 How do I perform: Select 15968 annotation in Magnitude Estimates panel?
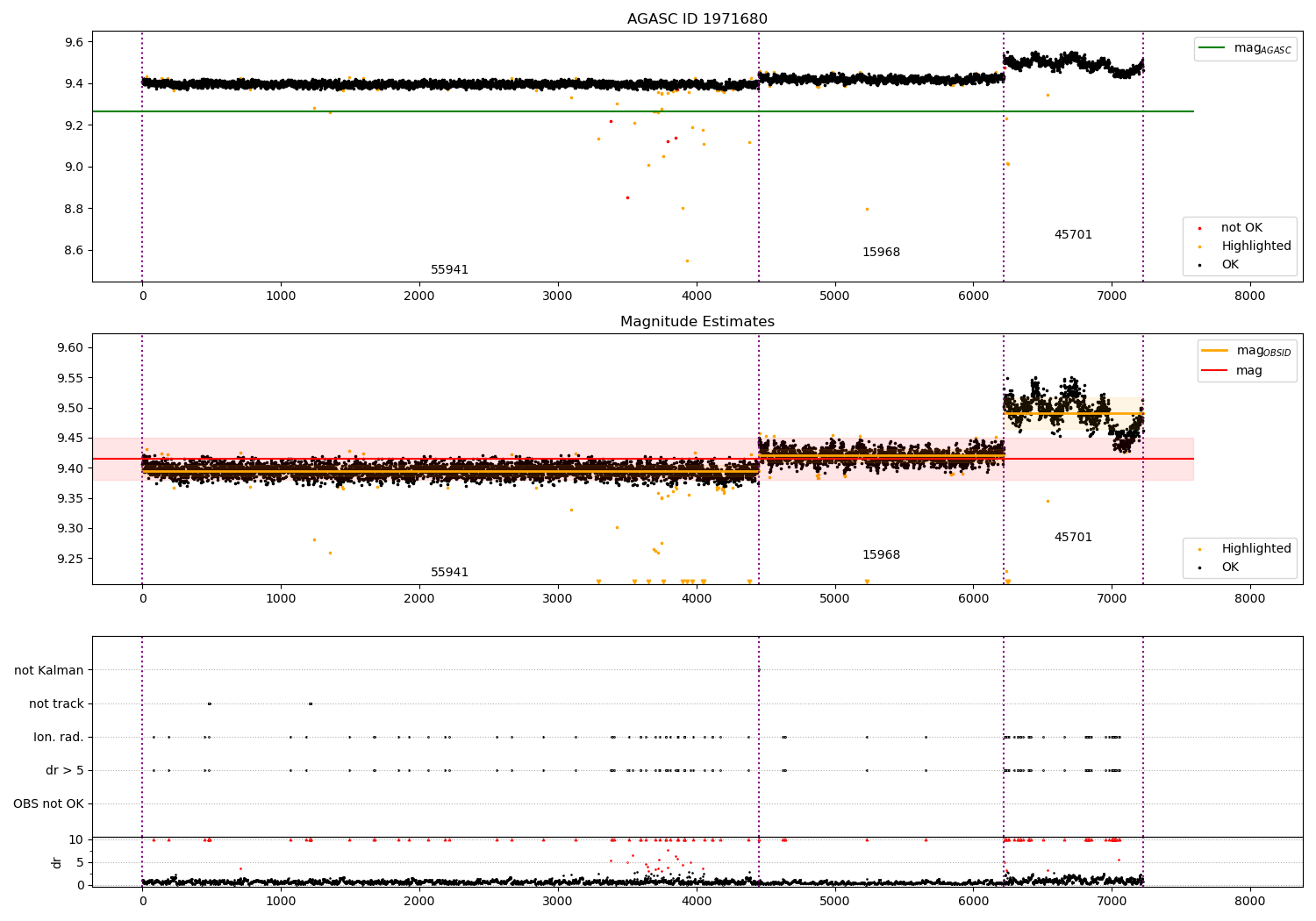coord(881,555)
